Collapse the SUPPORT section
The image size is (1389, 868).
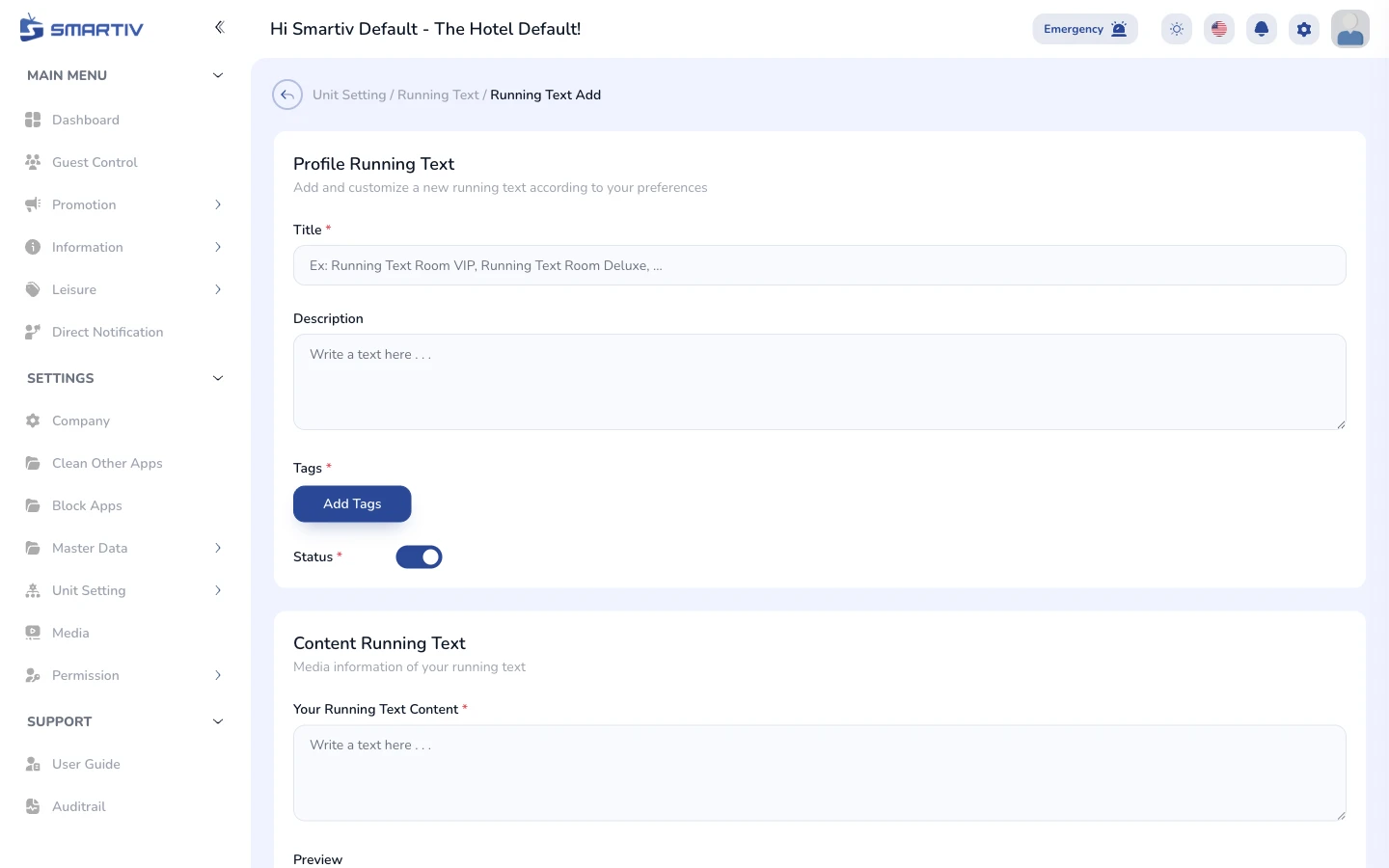[x=218, y=721]
